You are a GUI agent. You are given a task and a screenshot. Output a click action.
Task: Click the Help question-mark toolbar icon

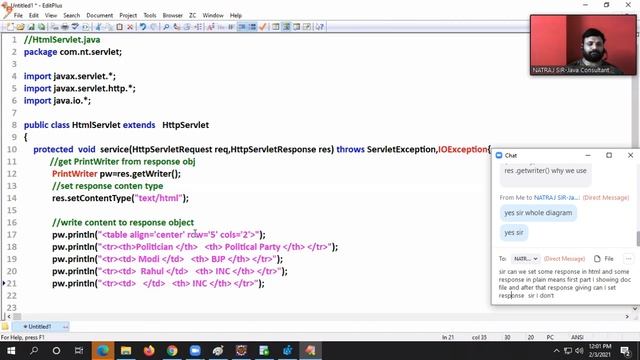pyautogui.click(x=320, y=27)
